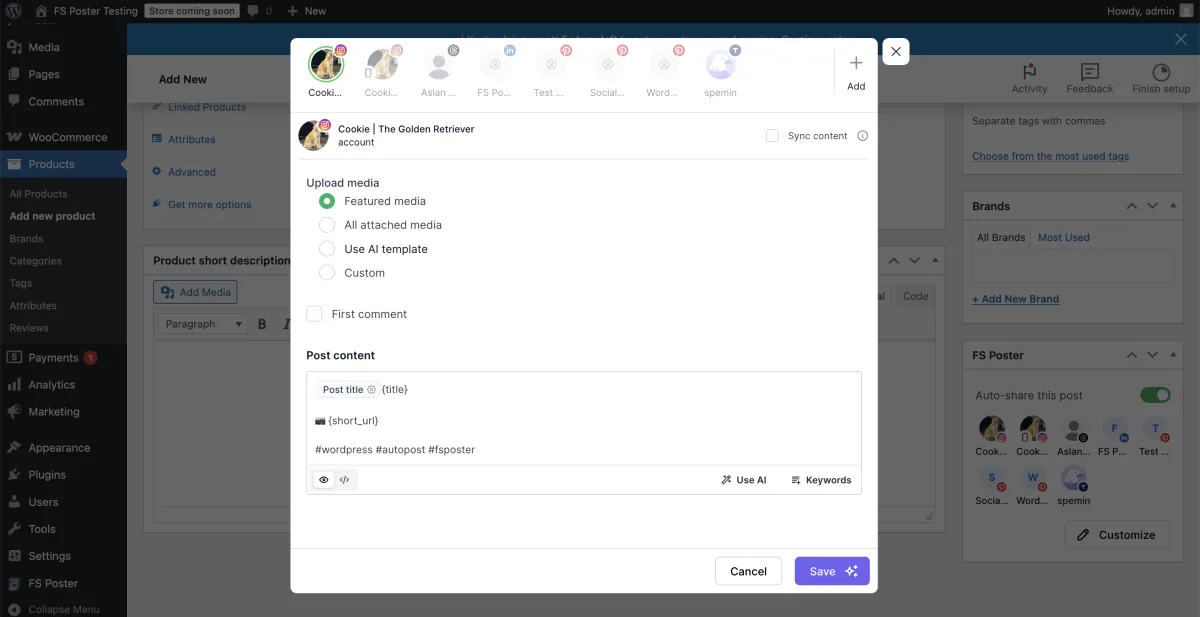Move Brands panel up arrow
The height and width of the screenshot is (617, 1200).
click(x=1132, y=206)
